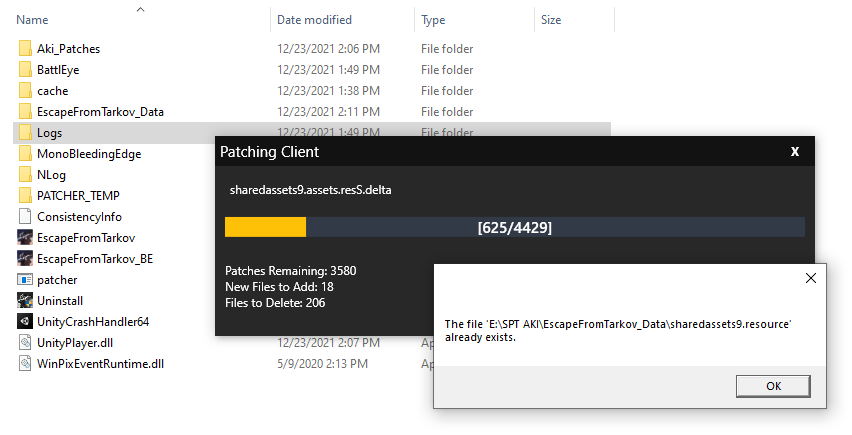Select the MonoBleedingEdge folder icon
Image resolution: width=852 pixels, height=435 pixels.
pyautogui.click(x=25, y=154)
